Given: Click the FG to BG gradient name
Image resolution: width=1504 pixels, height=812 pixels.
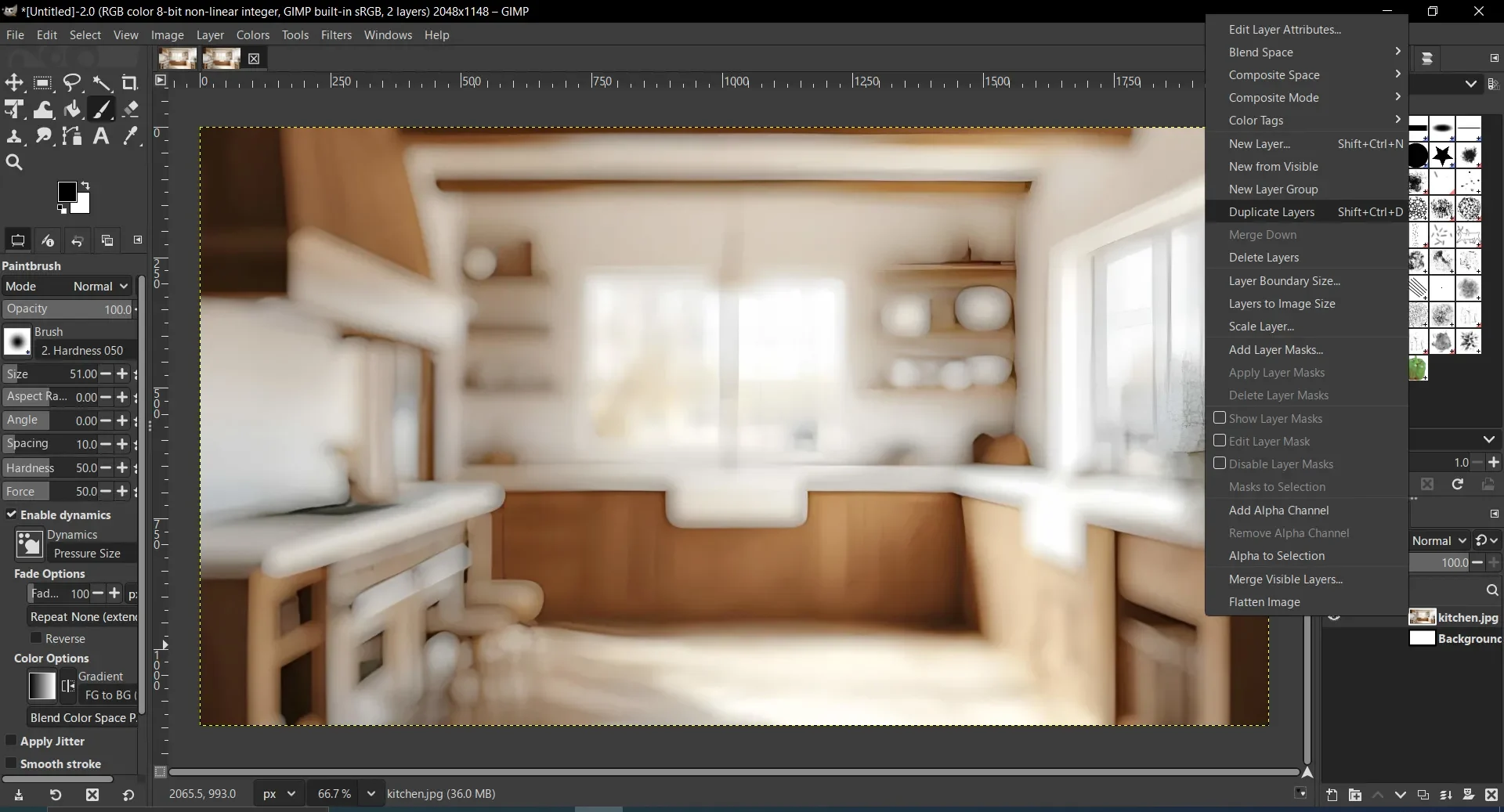Looking at the screenshot, I should (107, 695).
